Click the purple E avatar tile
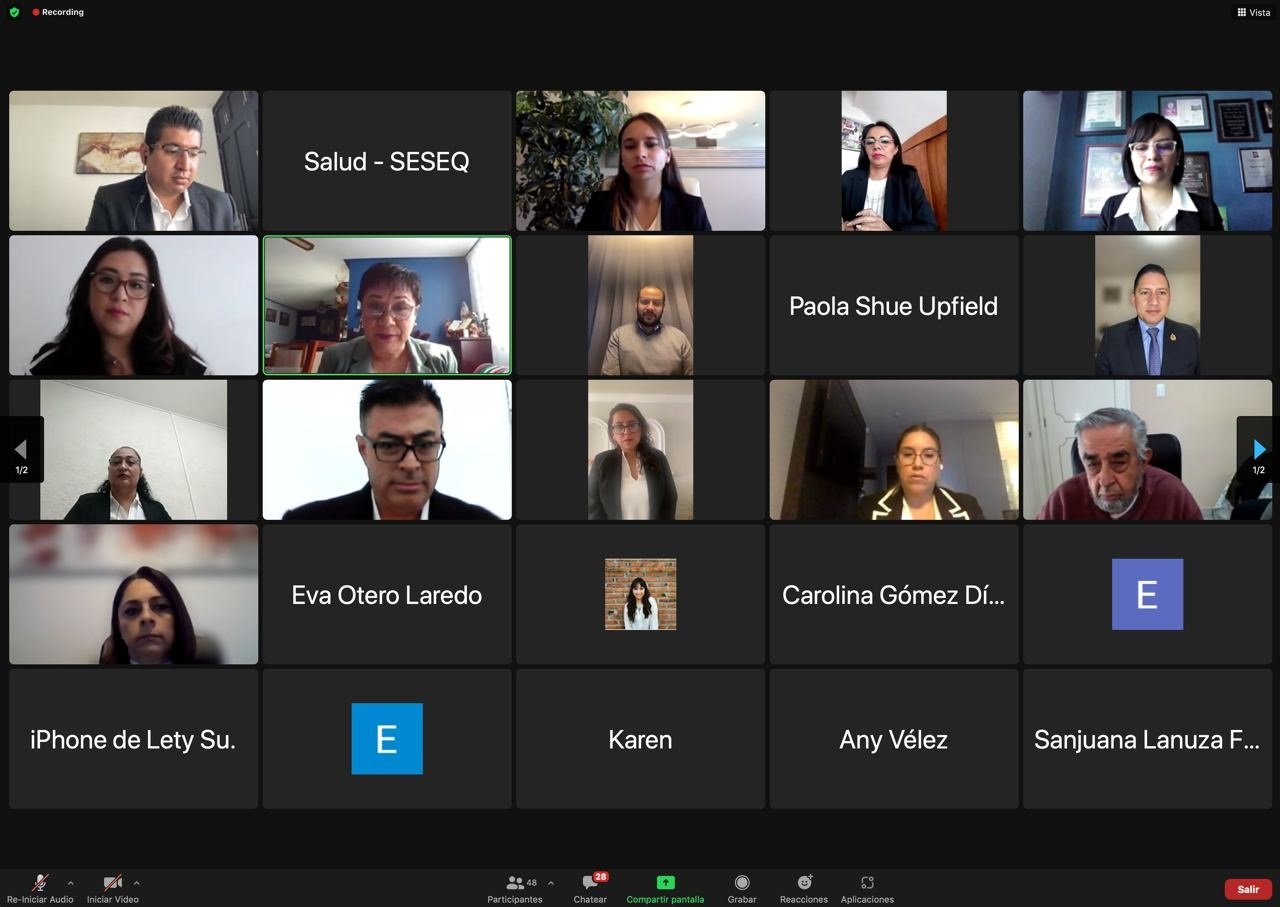 pos(1147,594)
